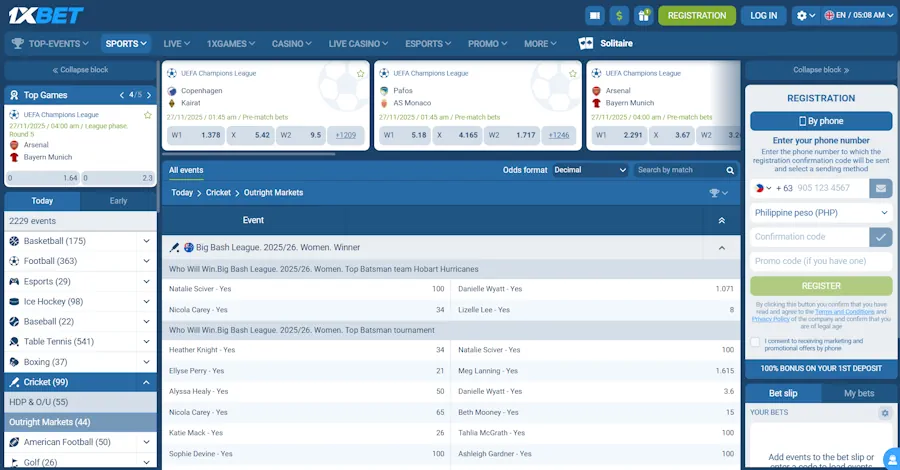Open the Philippine peso currency dropdown
This screenshot has width=900, height=470.
(x=821, y=212)
